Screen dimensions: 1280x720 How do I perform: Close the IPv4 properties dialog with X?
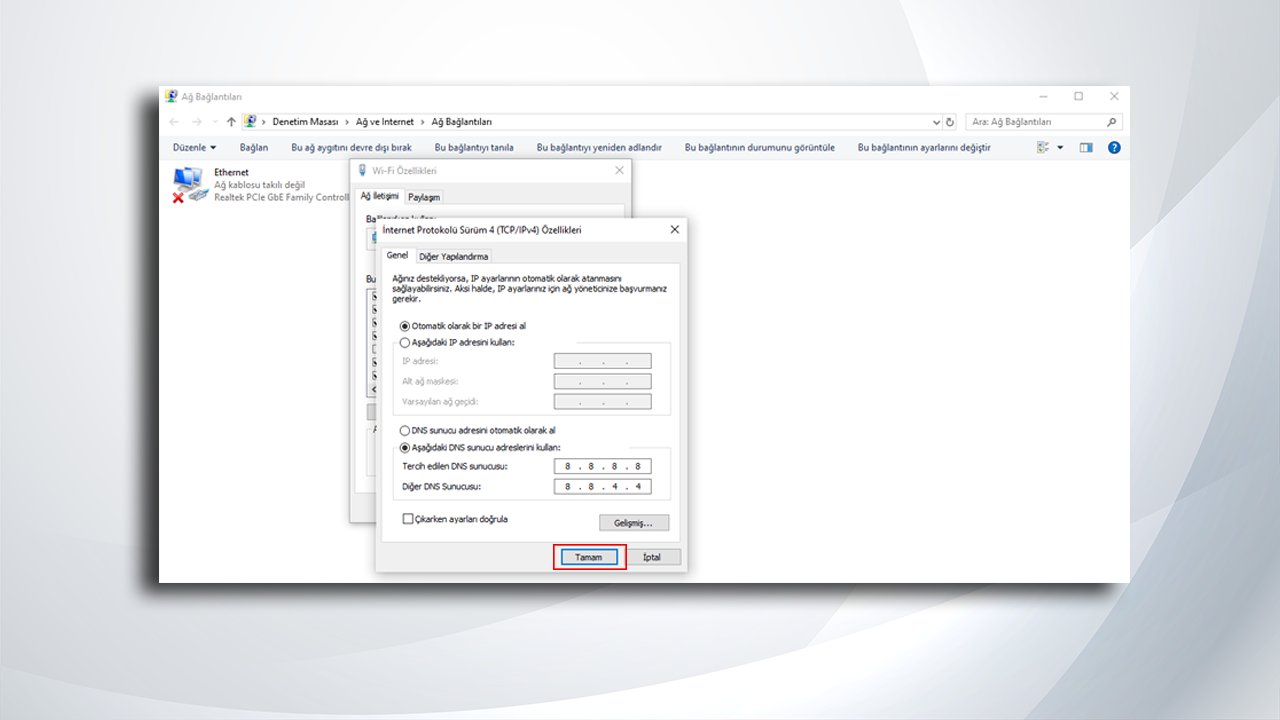click(x=675, y=229)
